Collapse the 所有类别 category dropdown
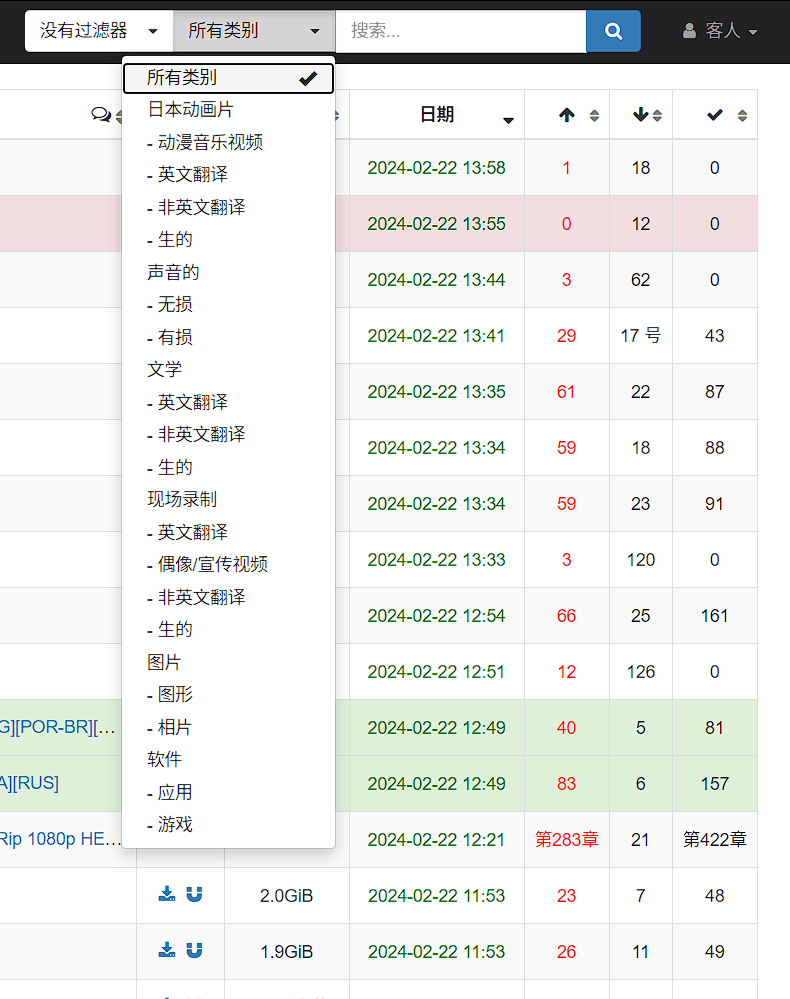790x999 pixels. [254, 31]
